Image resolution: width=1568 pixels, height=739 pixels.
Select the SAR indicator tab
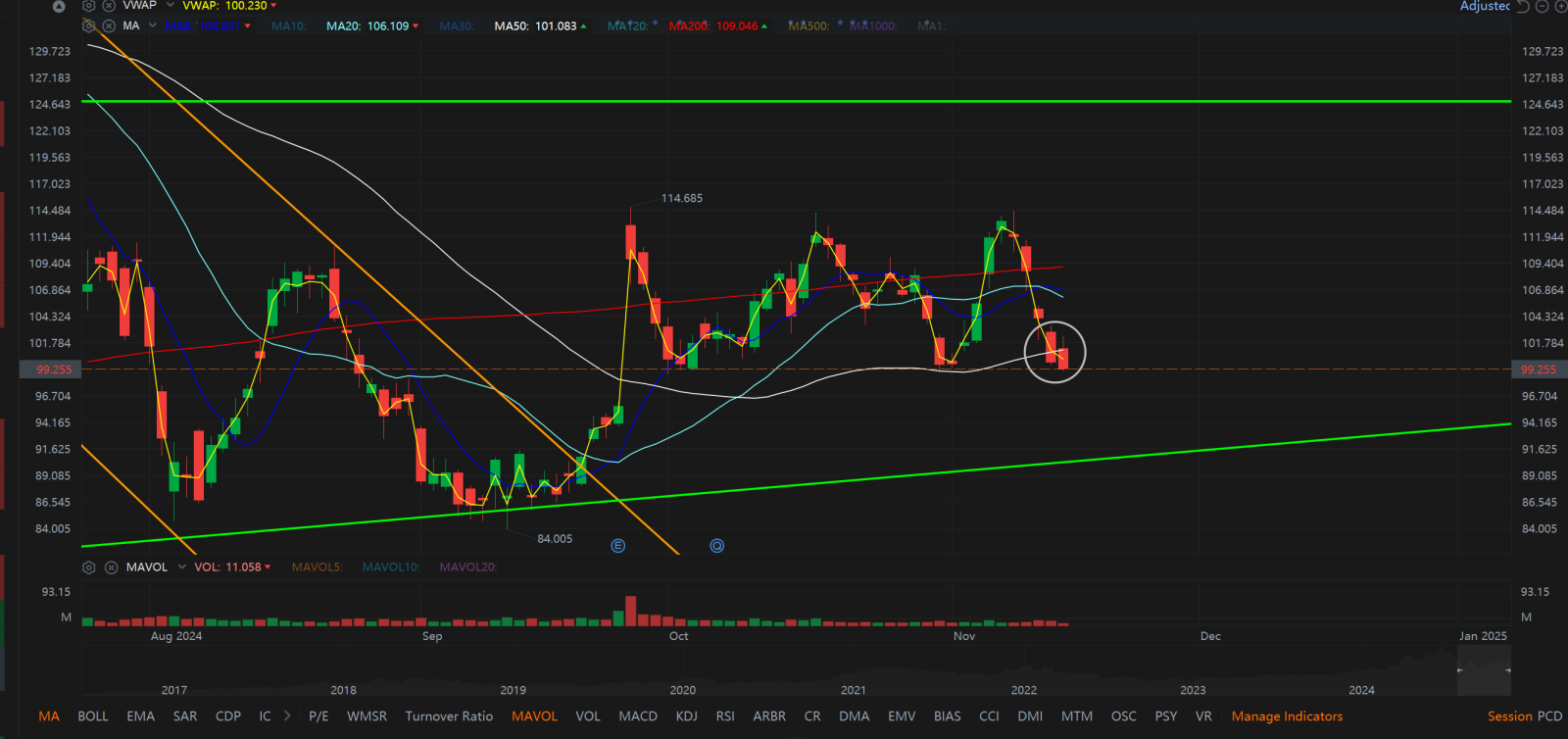(185, 716)
